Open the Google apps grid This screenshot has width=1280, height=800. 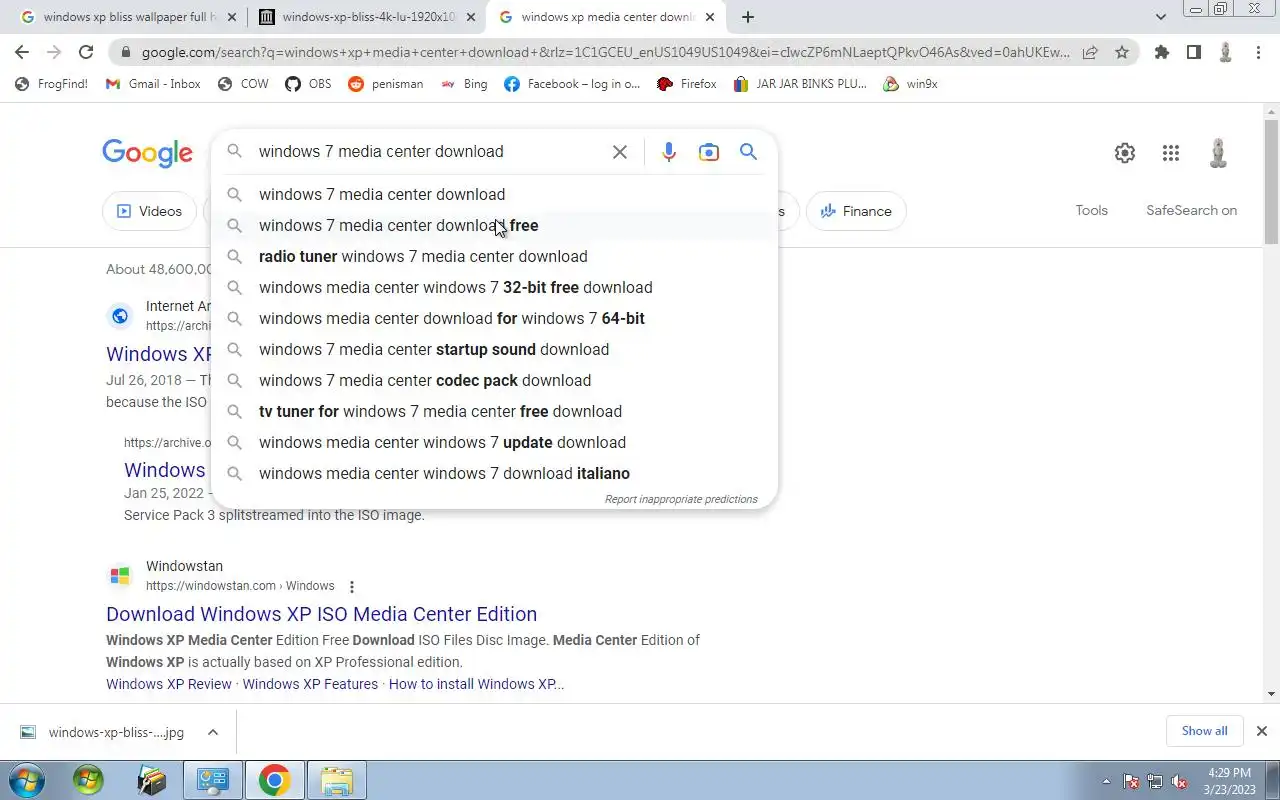(x=1171, y=153)
